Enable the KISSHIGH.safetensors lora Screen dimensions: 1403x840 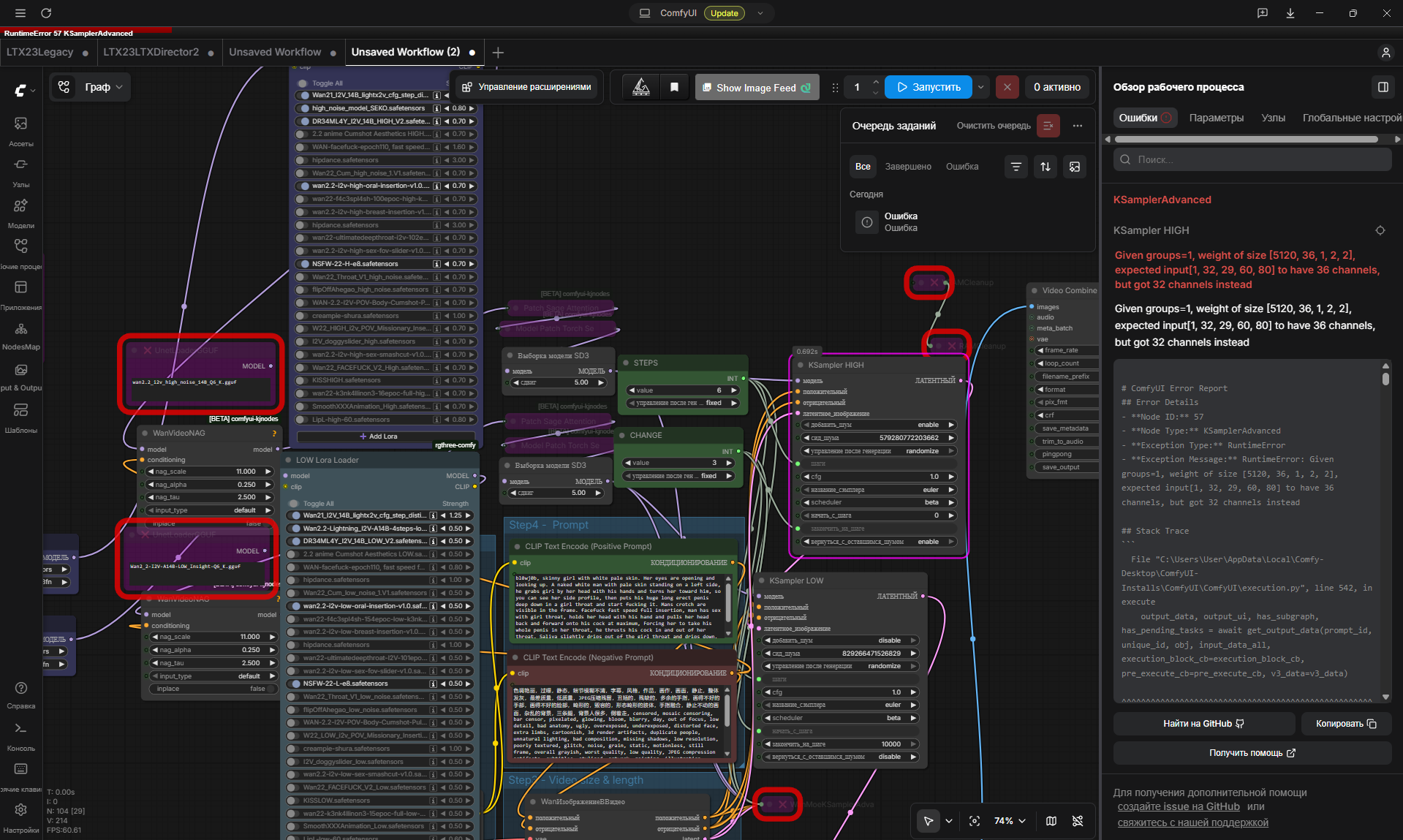pyautogui.click(x=301, y=380)
